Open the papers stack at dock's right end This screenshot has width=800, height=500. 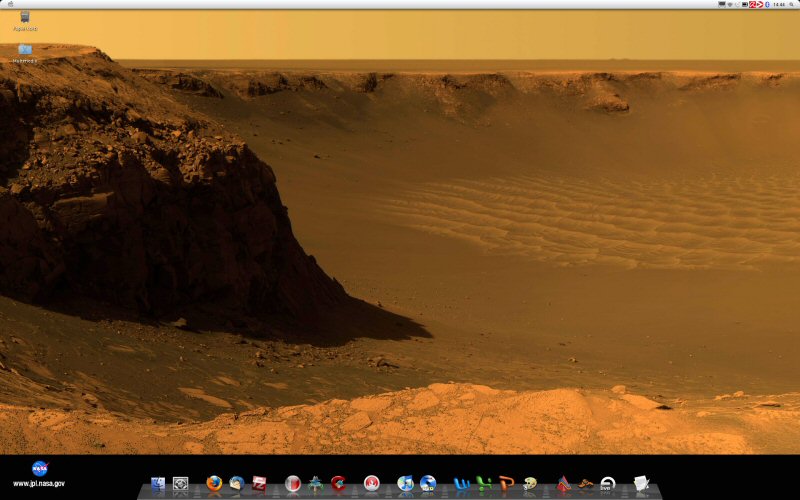click(x=641, y=484)
